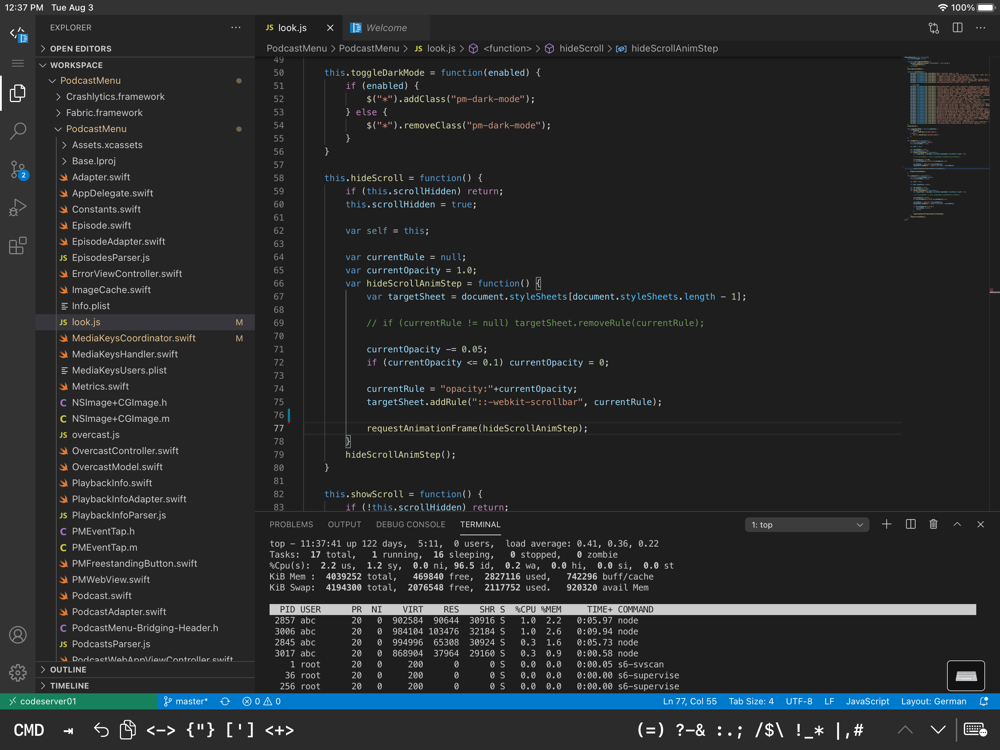Open the terminal selector dropdown '1: top'

pyautogui.click(x=806, y=525)
